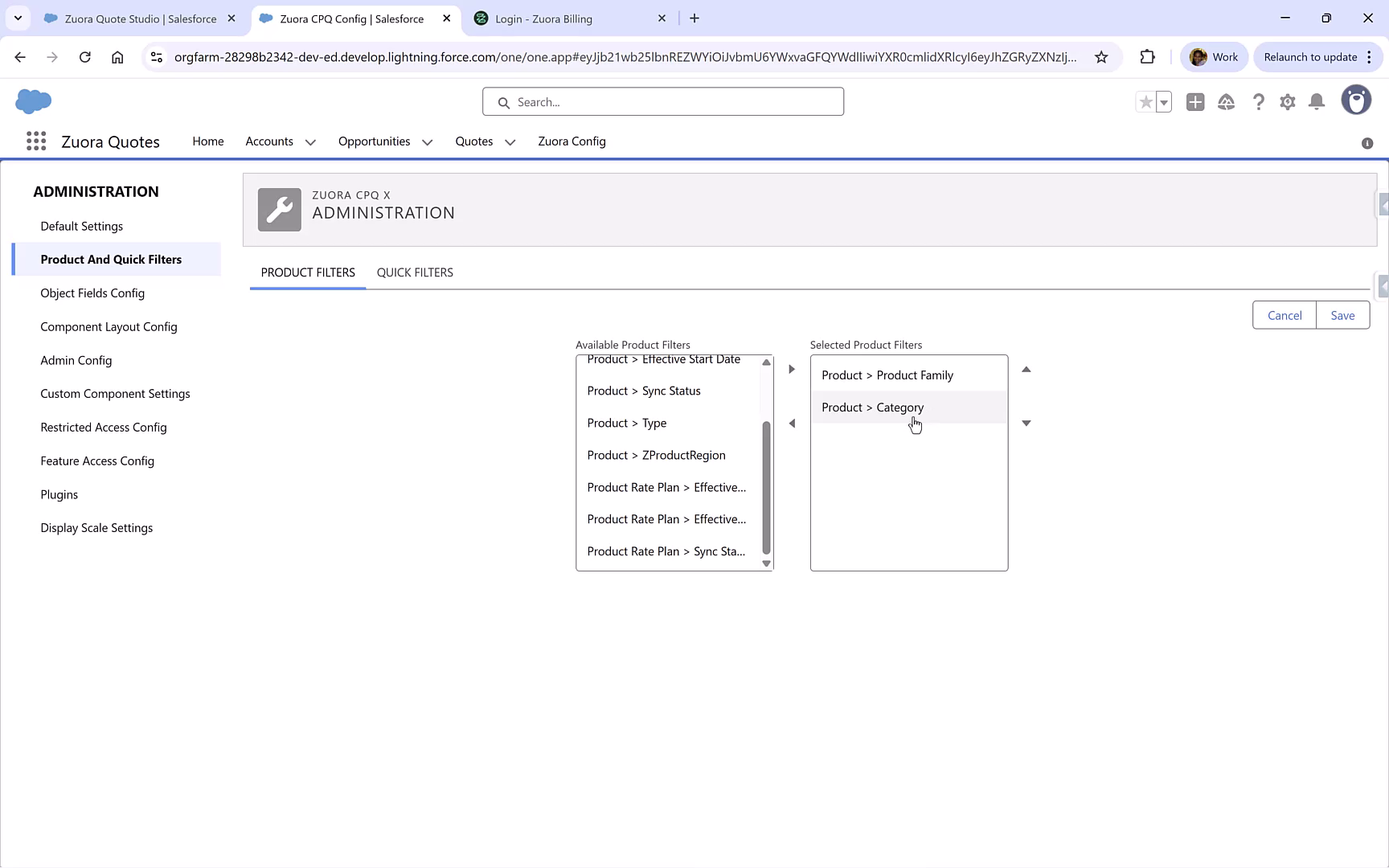Click the user avatar in the header
This screenshot has width=1389, height=868.
(1356, 100)
